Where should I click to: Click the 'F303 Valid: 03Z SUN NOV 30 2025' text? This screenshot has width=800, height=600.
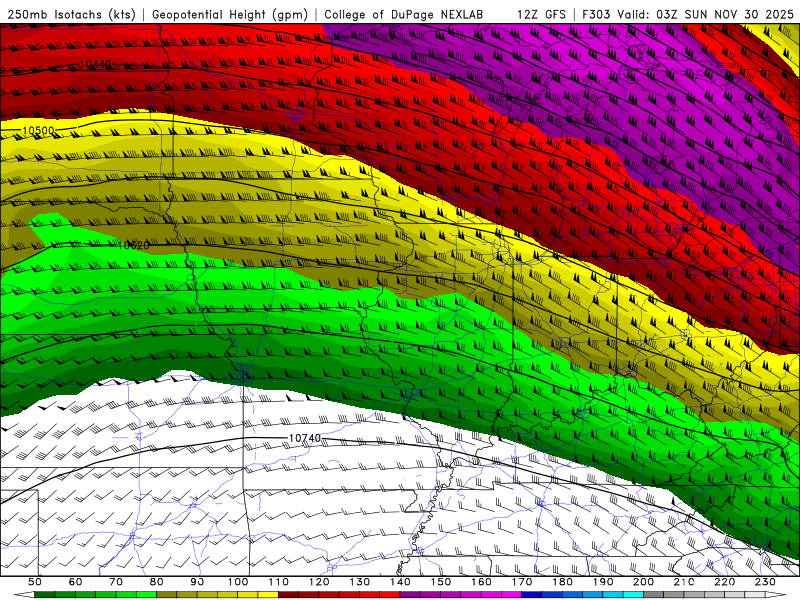click(688, 15)
